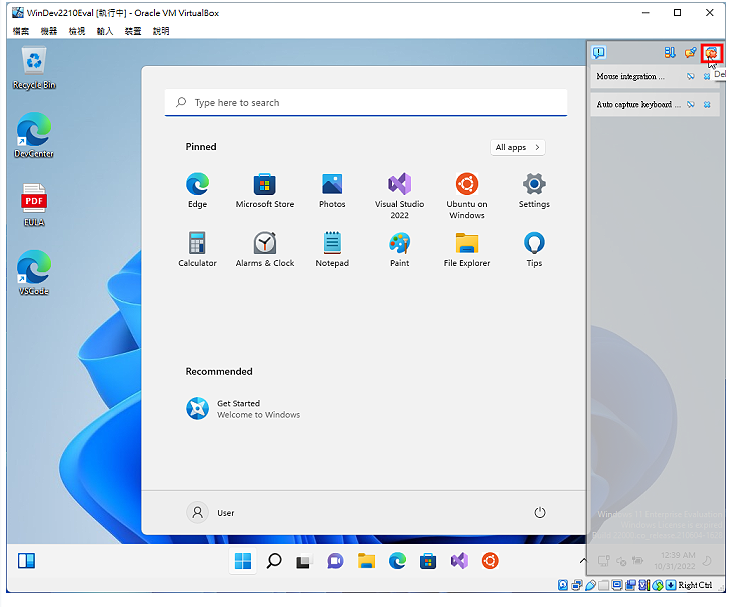Dismiss forever the Auto capture keyboard notification
The width and height of the screenshot is (741, 607).
click(690, 104)
